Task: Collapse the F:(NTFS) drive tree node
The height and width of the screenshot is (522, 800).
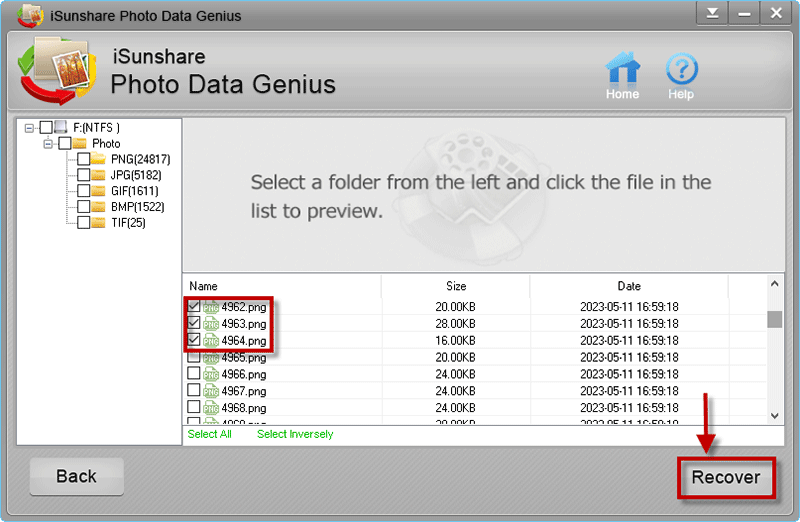Action: tap(29, 128)
